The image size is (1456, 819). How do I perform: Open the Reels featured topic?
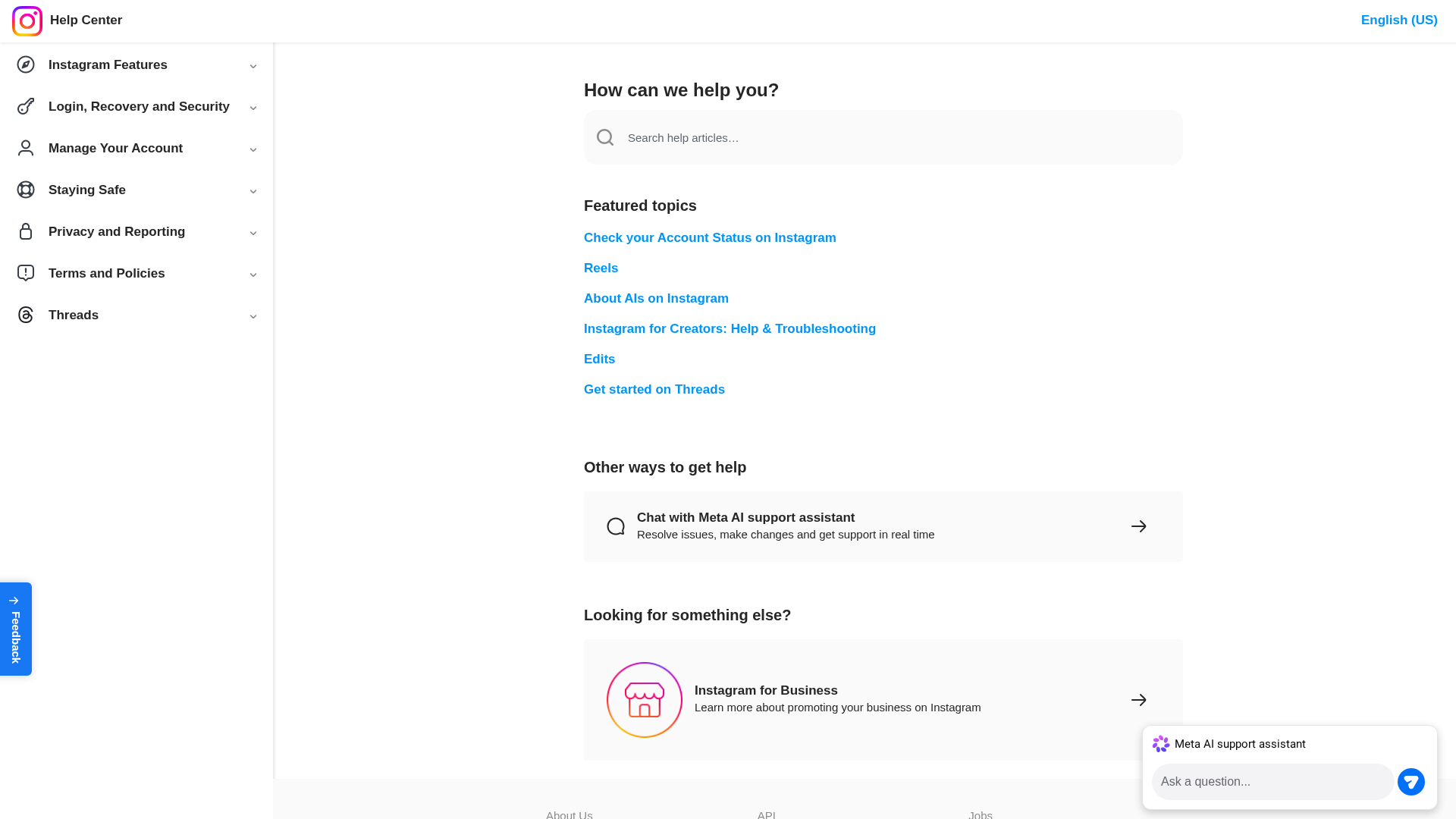pyautogui.click(x=601, y=268)
